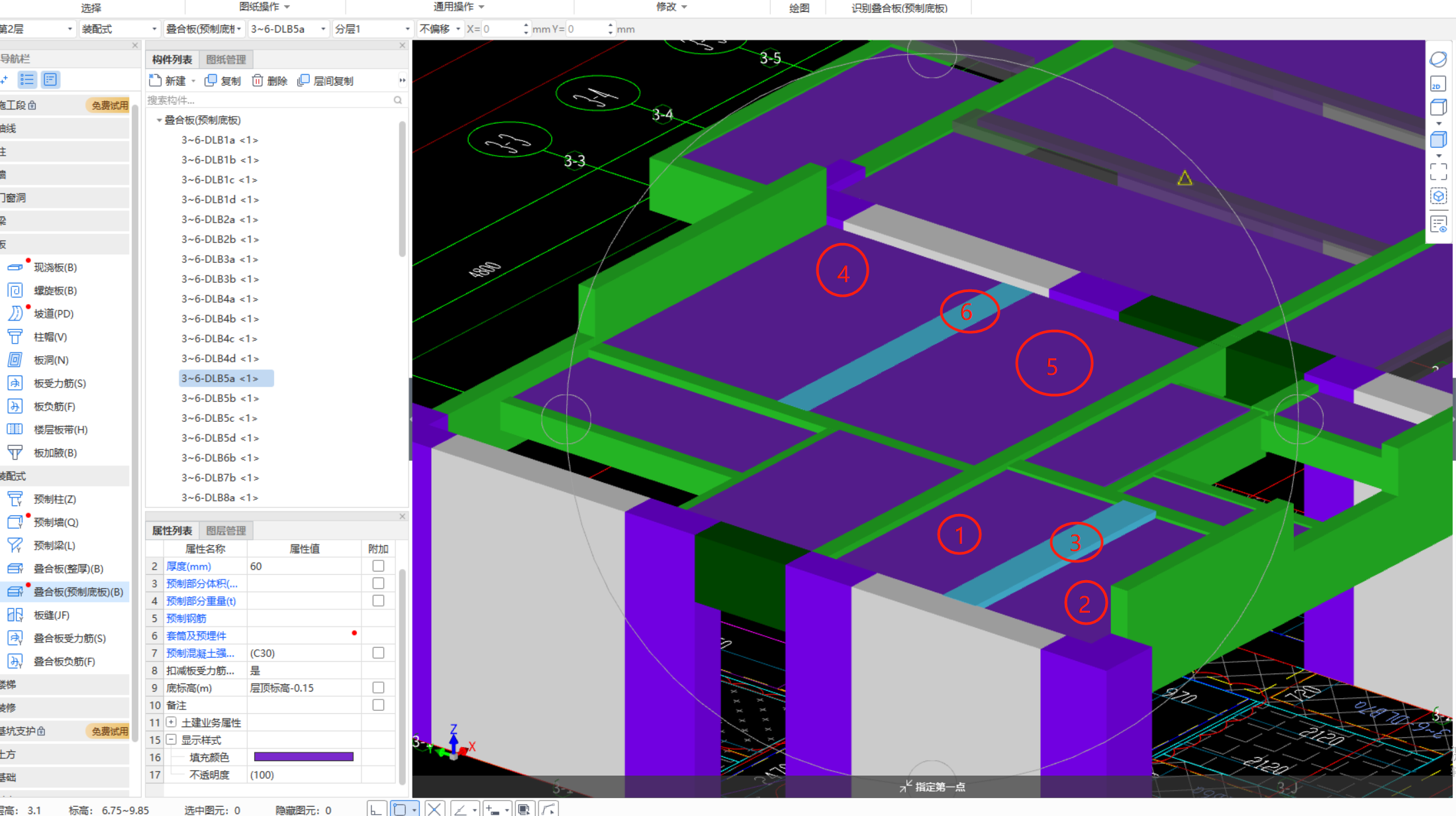
Task: Click the X offset input field
Action: pos(503,29)
